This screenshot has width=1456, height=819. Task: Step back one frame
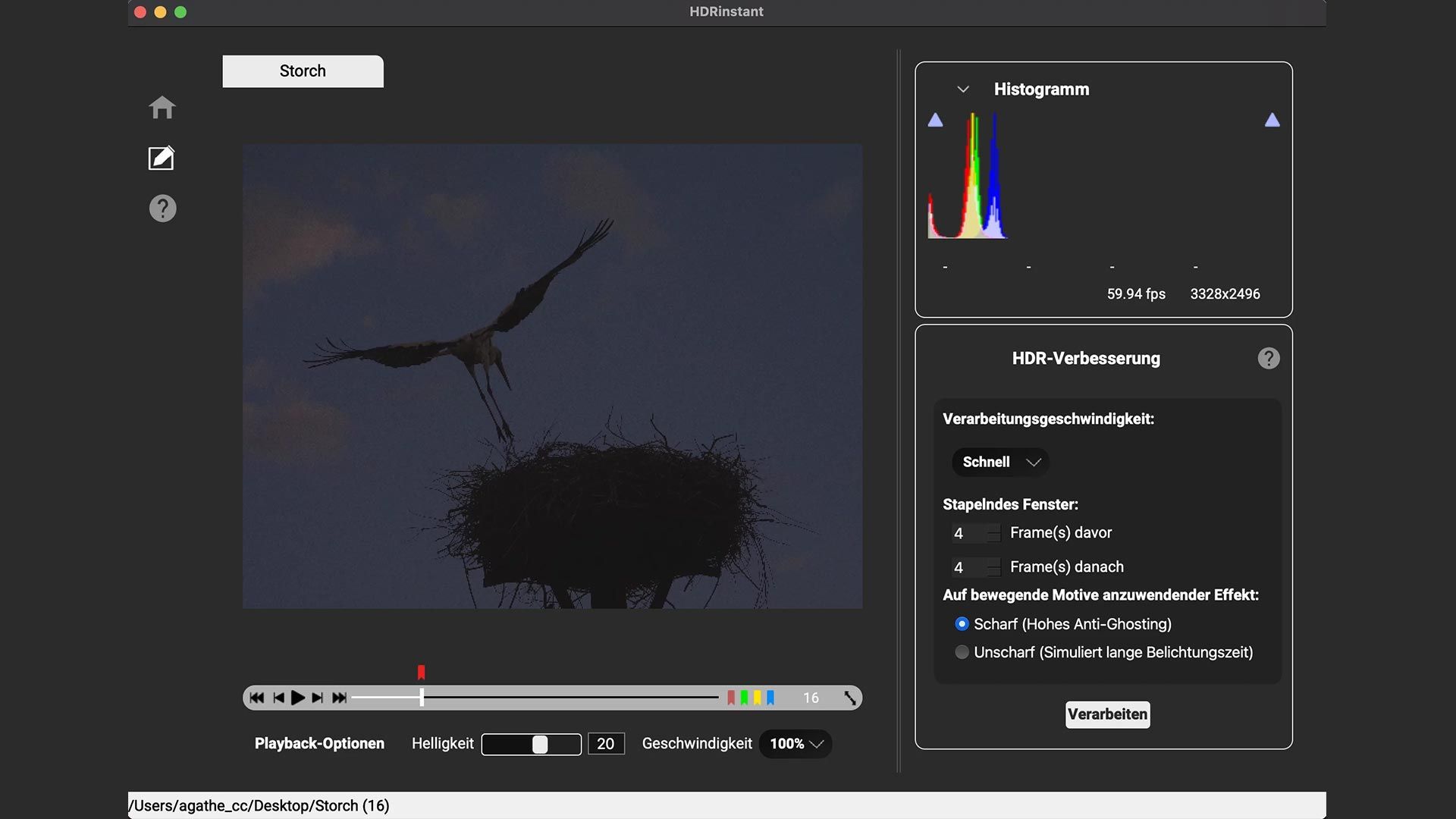tap(278, 698)
